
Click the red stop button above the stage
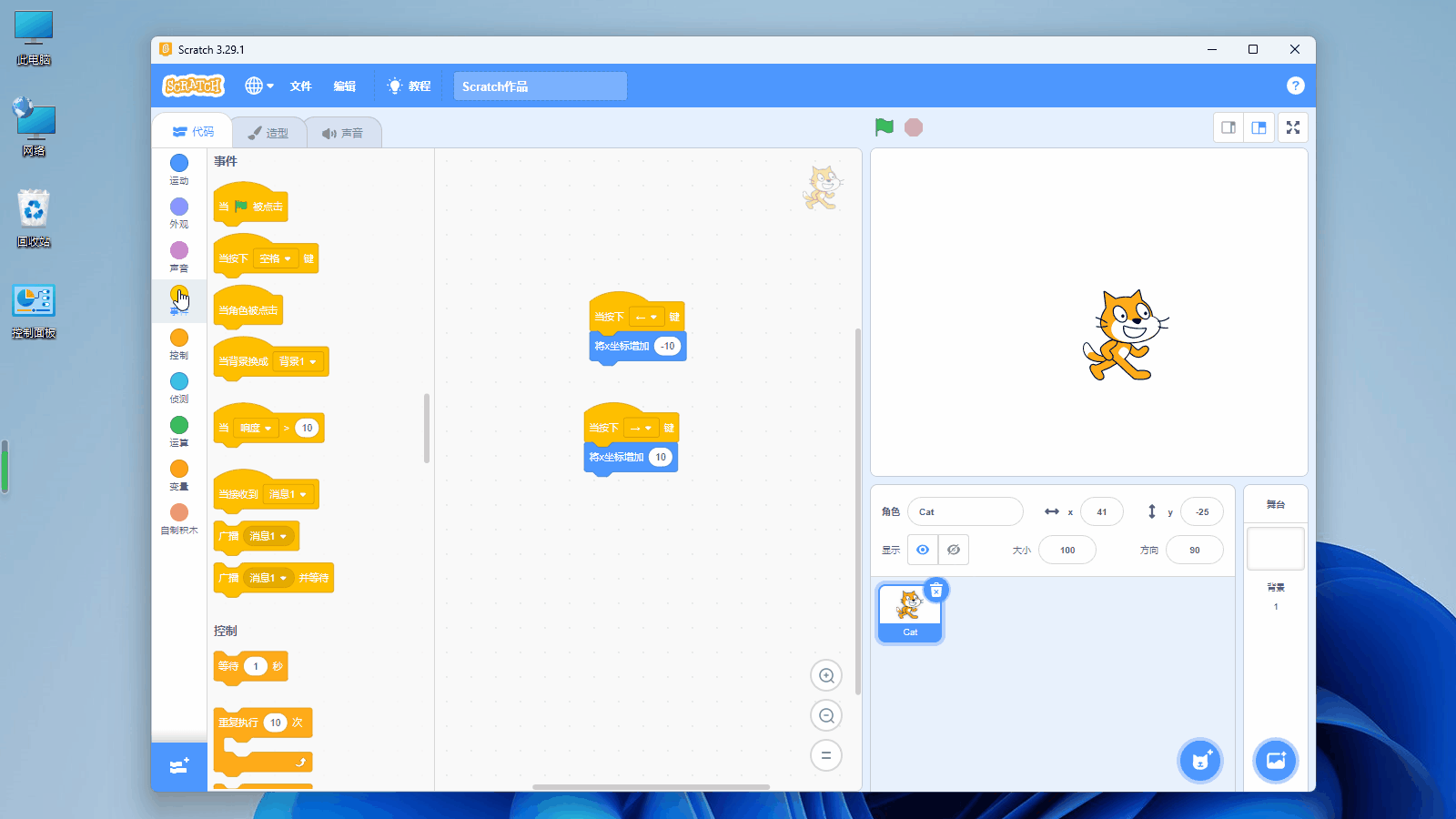point(914,127)
